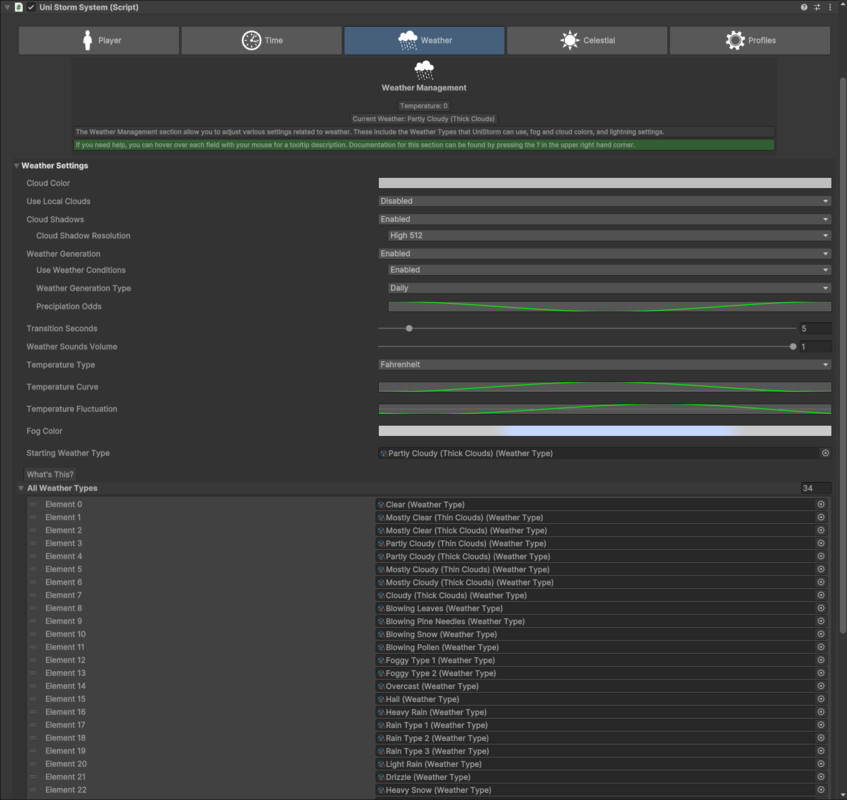847x800 pixels.
Task: Open object picker for Mostly Clear (Thin Clouds)
Action: pyautogui.click(x=821, y=517)
